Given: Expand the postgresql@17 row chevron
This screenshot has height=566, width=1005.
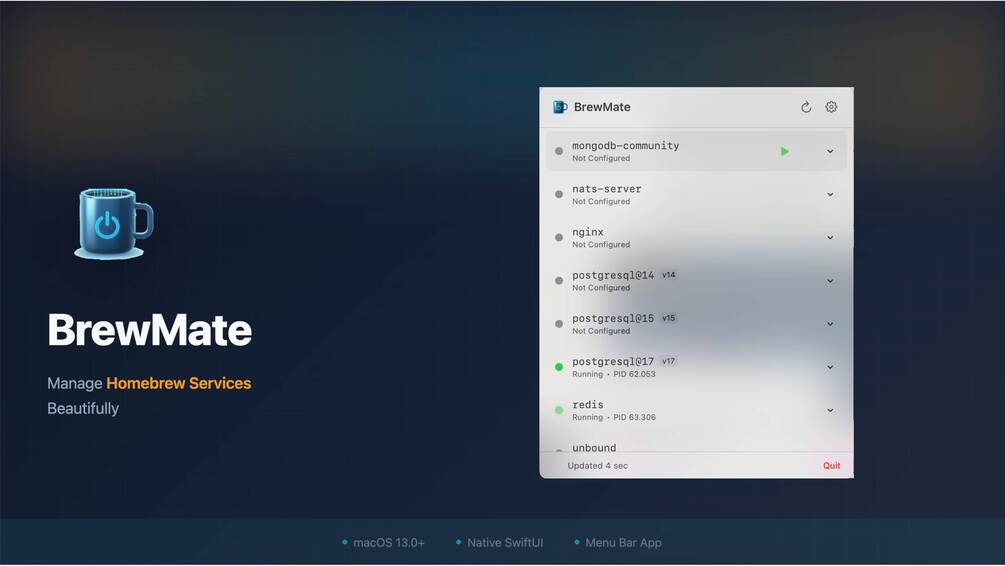Looking at the screenshot, I should click(x=830, y=367).
